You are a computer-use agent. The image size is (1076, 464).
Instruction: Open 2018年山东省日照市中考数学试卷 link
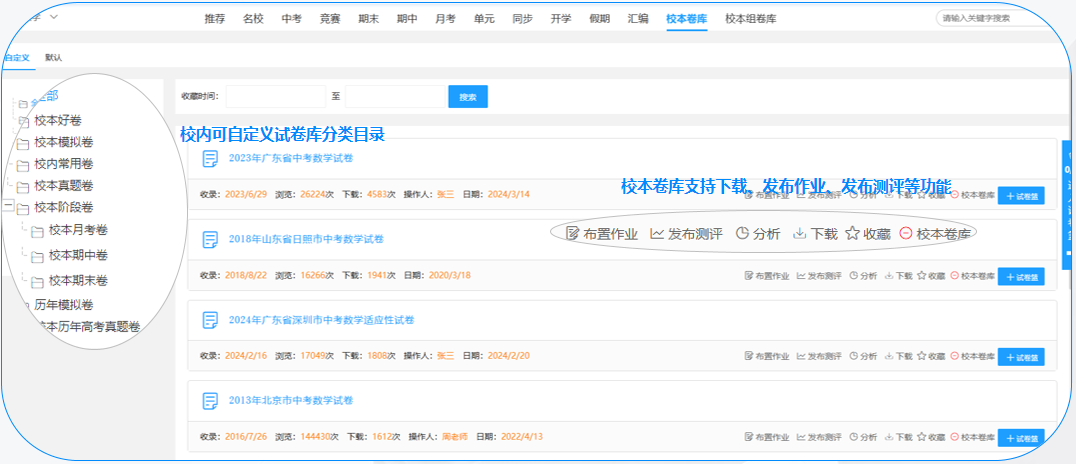306,240
